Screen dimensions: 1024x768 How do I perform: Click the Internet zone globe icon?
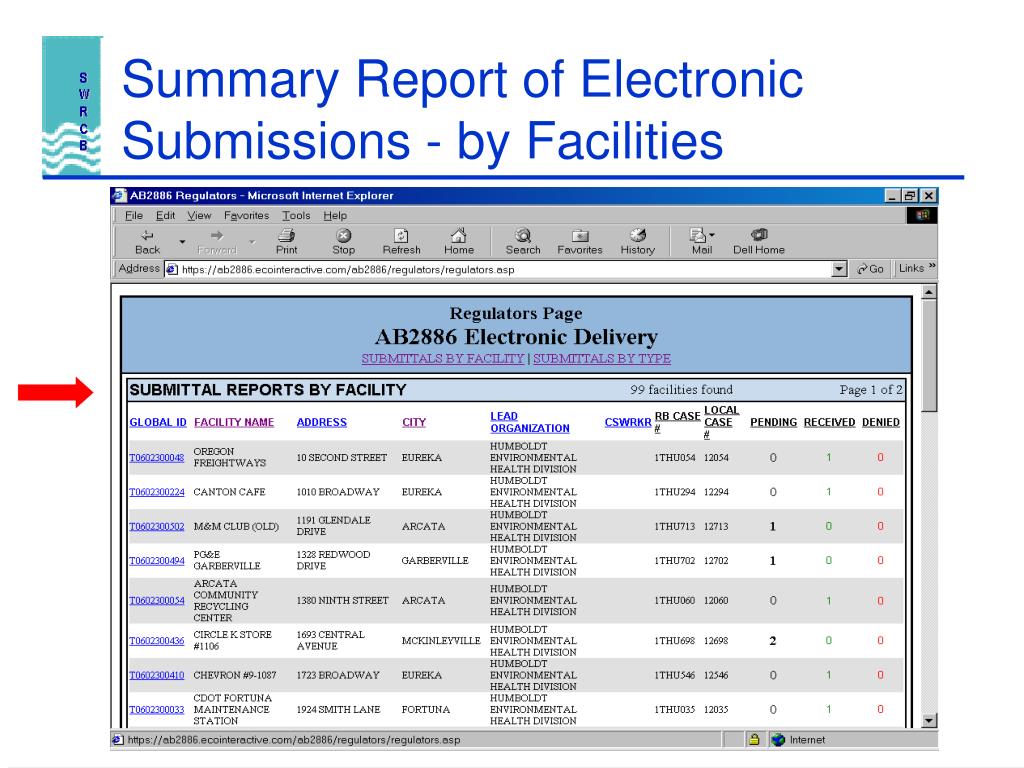click(x=778, y=739)
